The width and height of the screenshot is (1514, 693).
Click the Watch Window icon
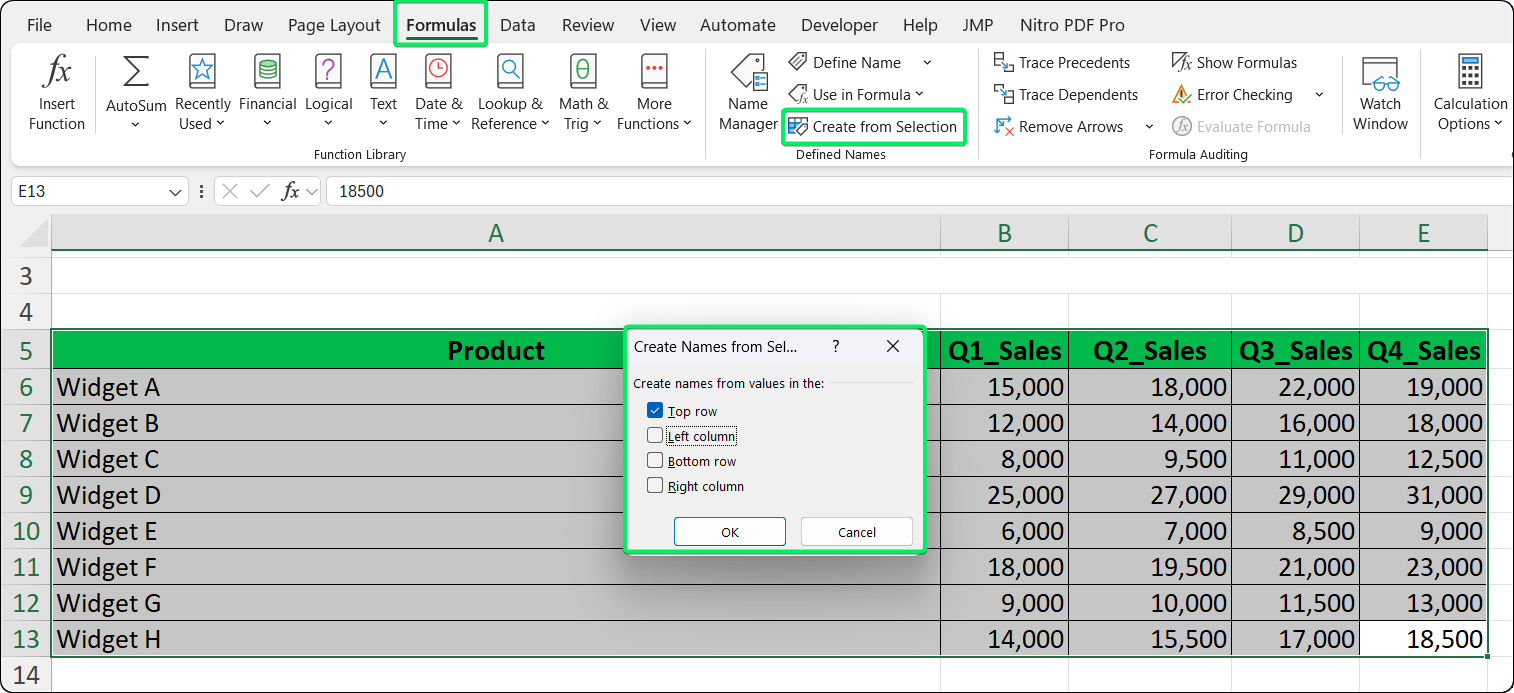pos(1380,90)
